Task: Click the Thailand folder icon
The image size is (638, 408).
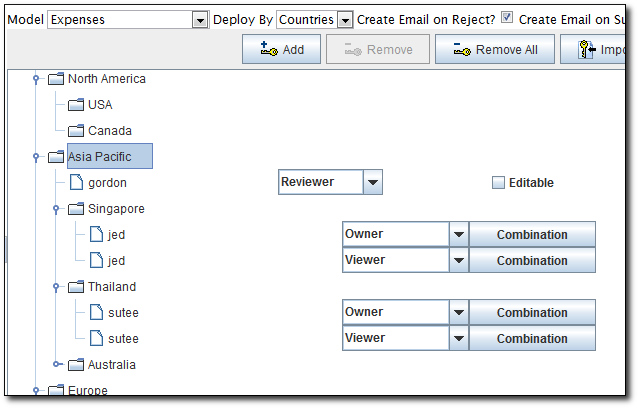Action: 76,287
